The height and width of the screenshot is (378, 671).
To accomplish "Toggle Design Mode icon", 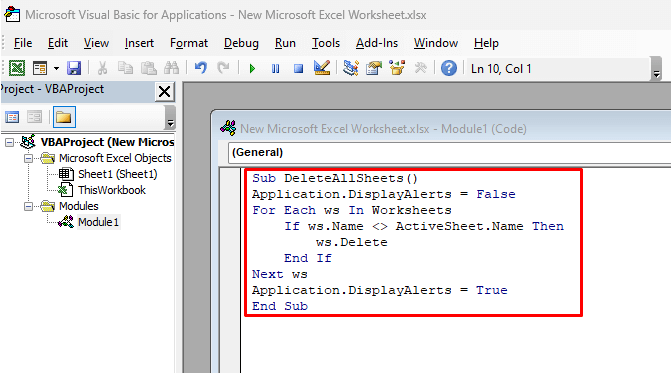I will 321,68.
